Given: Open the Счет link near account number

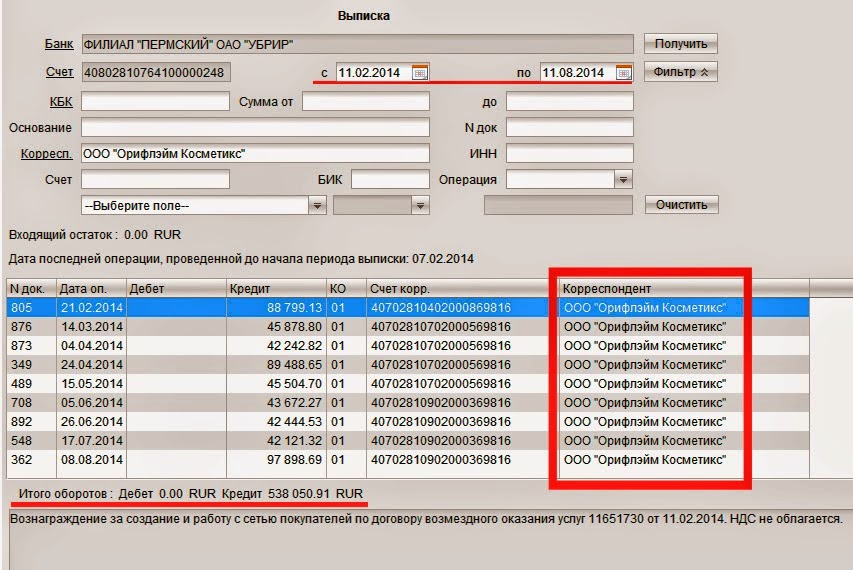Looking at the screenshot, I should pyautogui.click(x=59, y=72).
